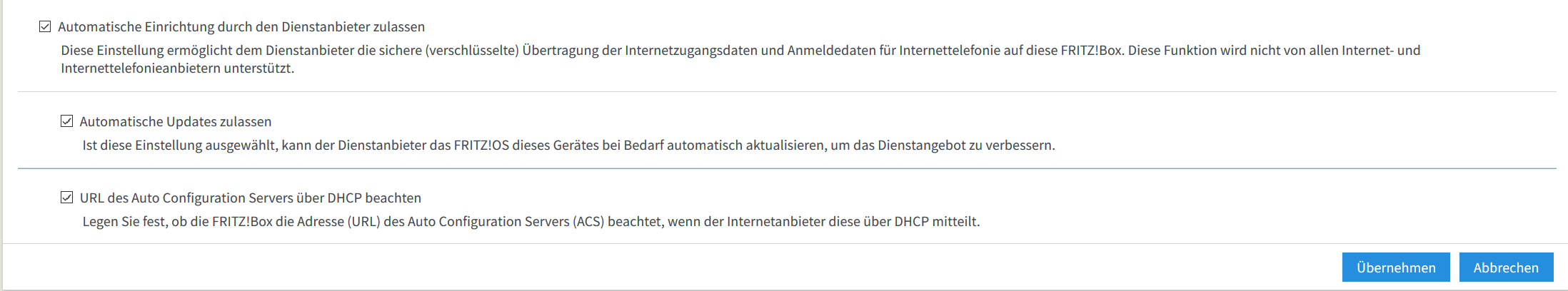1568x291 pixels.
Task: Select the word 'FRITZ!OS' in the updates description
Action: point(482,145)
